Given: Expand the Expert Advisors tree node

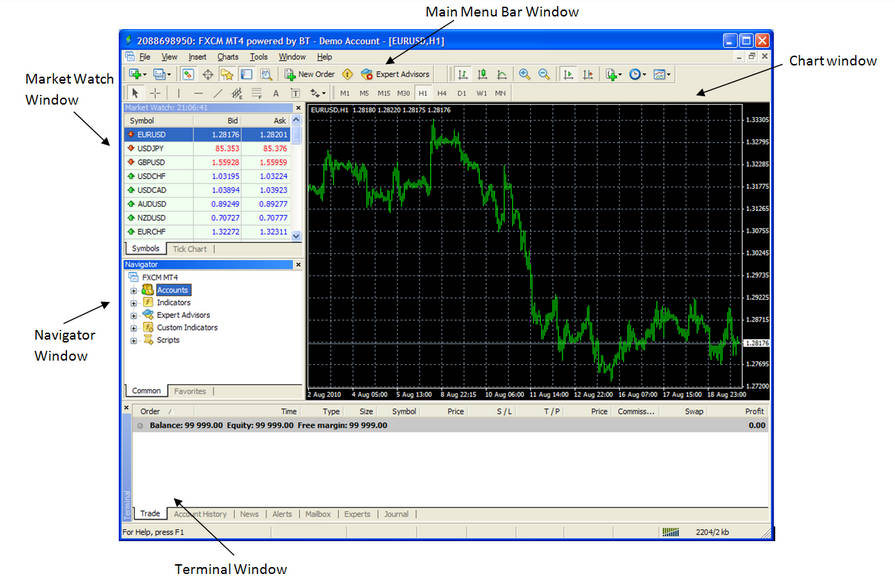Looking at the screenshot, I should [134, 315].
